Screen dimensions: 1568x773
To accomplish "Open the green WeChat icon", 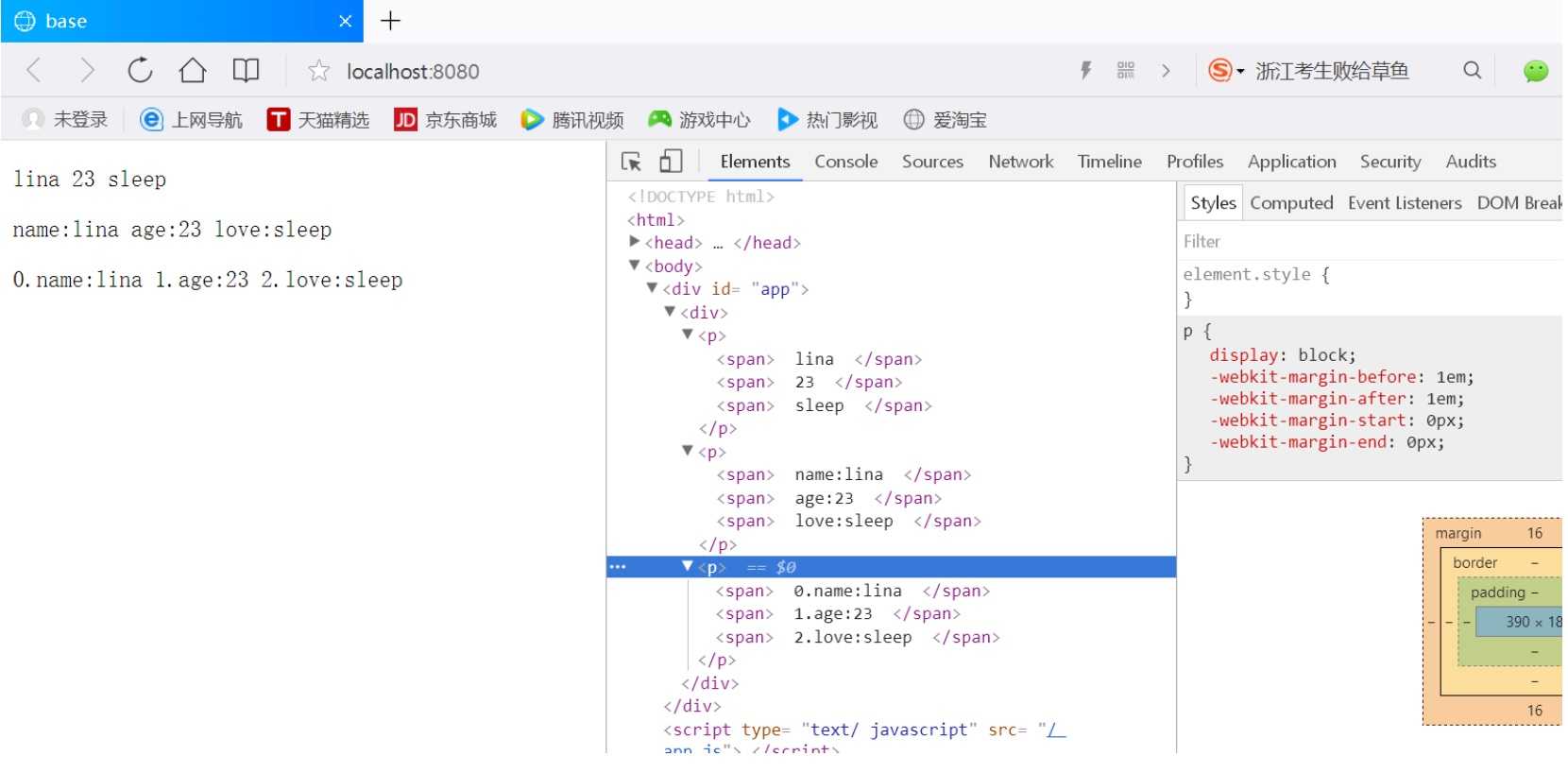I will [x=1536, y=71].
